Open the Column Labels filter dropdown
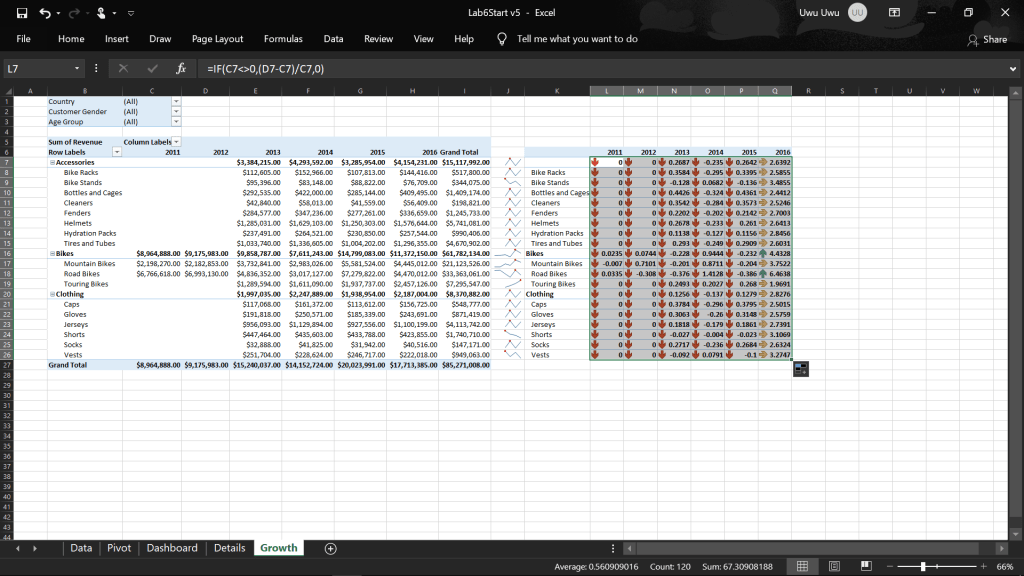The width and height of the screenshot is (1024, 576). pos(176,142)
